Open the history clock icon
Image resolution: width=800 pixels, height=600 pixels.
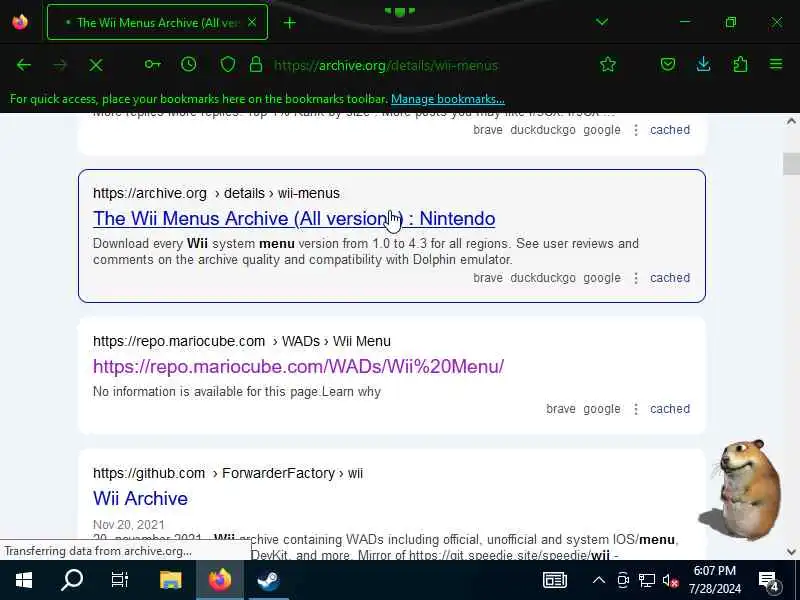point(188,64)
